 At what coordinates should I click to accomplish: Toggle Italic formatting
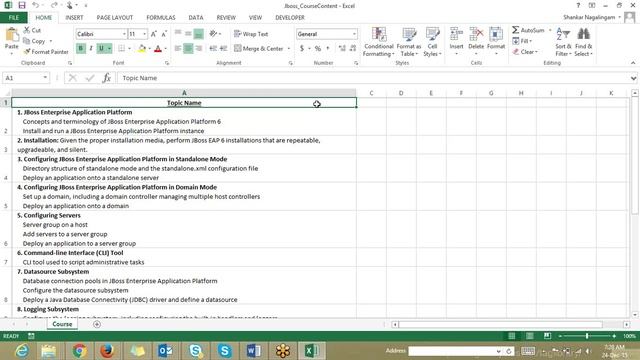91,49
